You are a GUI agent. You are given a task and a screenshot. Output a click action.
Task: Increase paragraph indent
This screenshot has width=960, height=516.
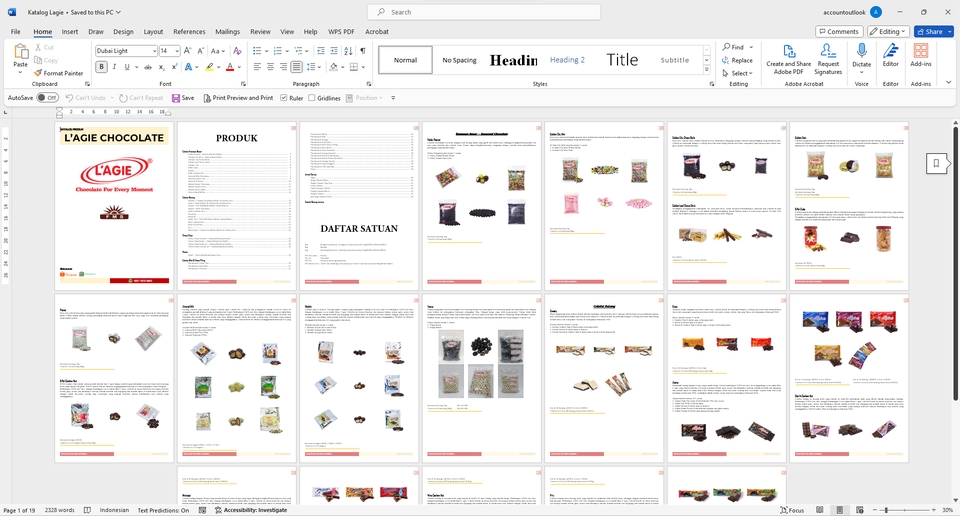click(x=334, y=51)
